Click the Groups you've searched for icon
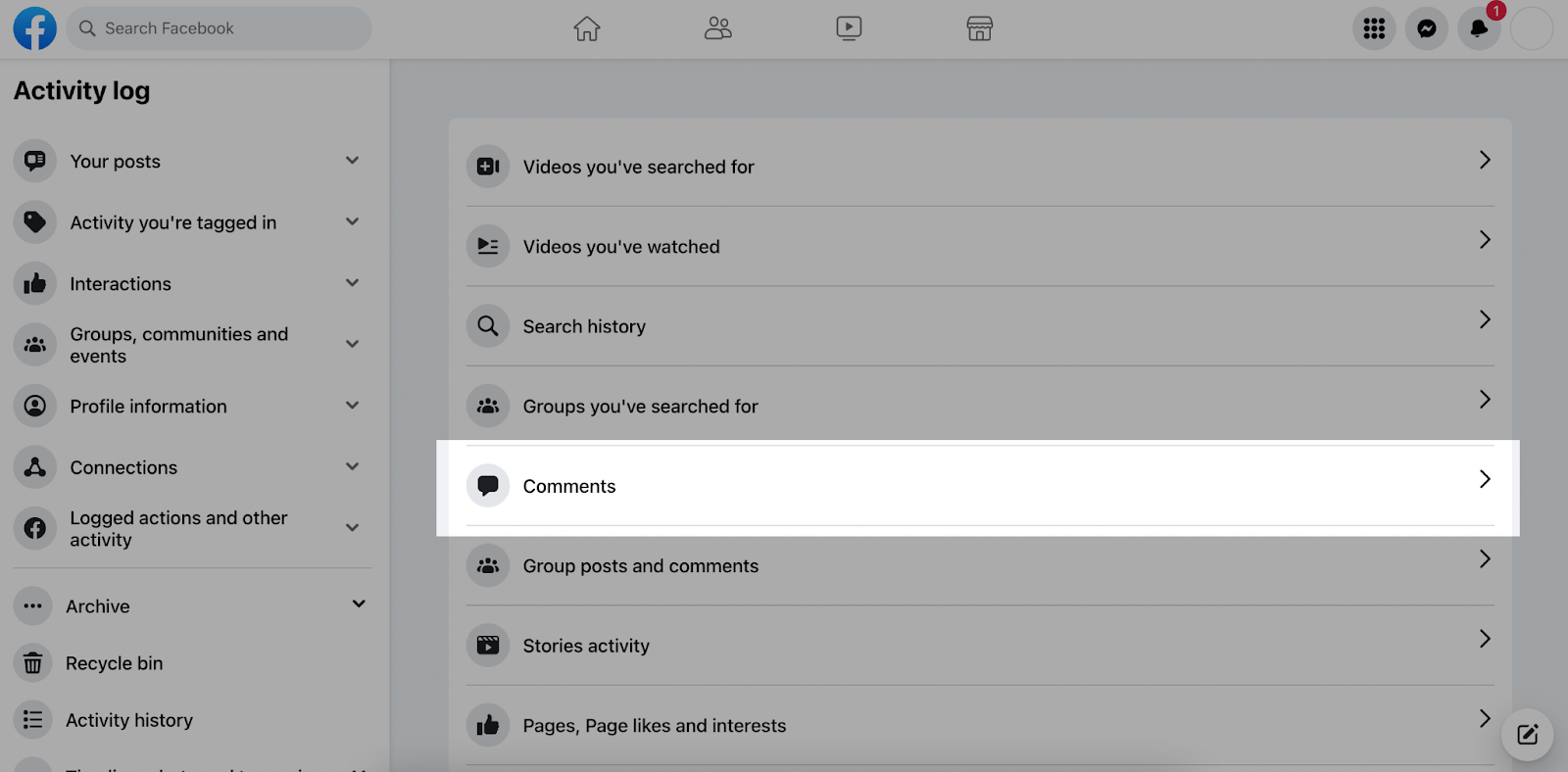Image resolution: width=1568 pixels, height=772 pixels. (488, 406)
